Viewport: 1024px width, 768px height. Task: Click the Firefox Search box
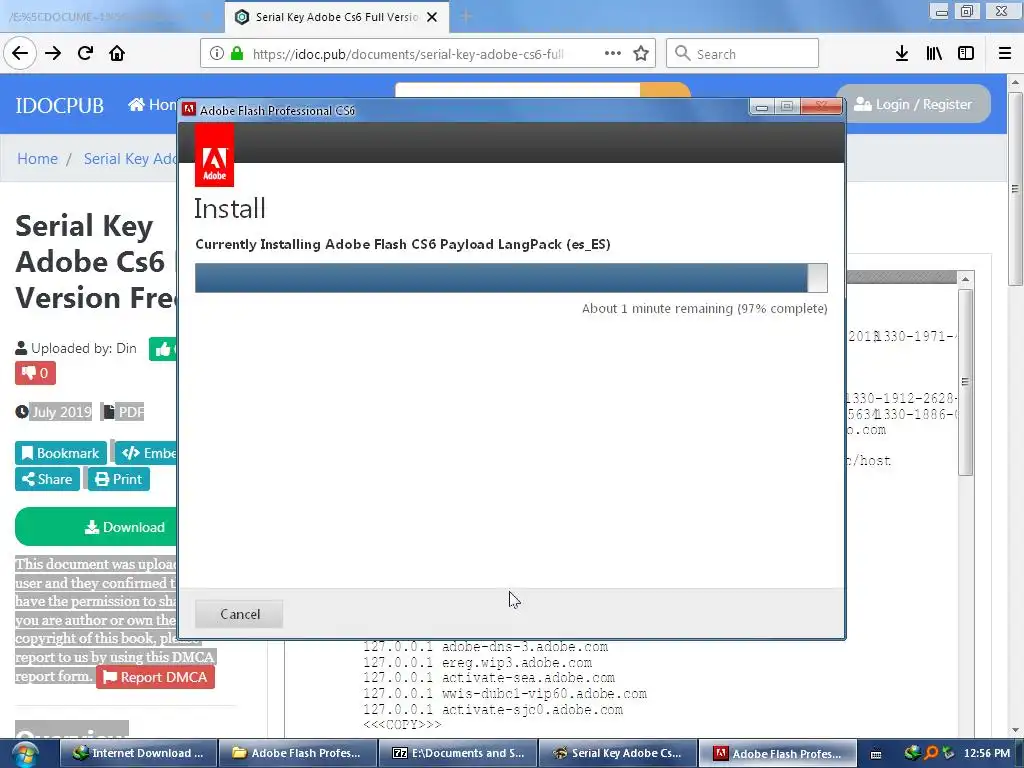[x=743, y=54]
